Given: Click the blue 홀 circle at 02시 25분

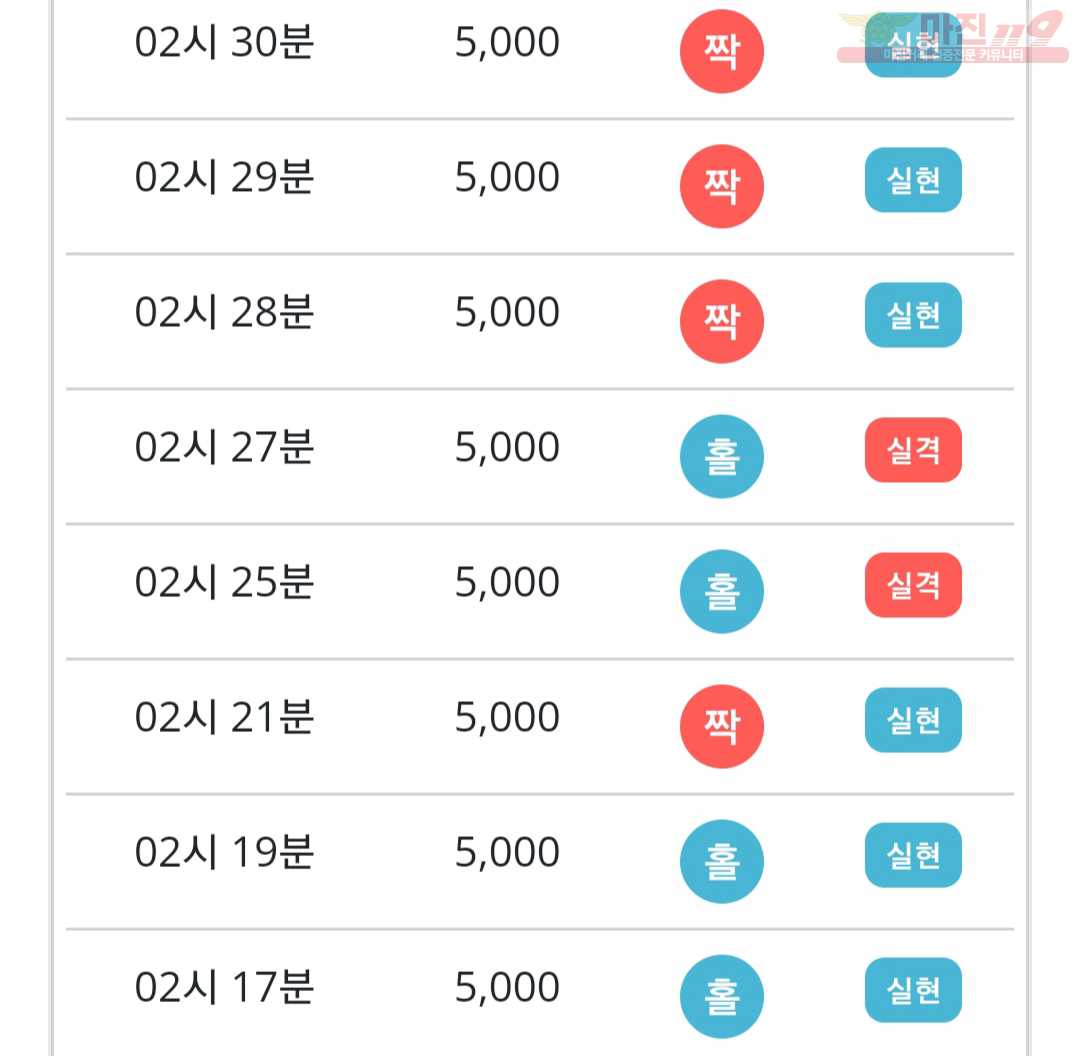Looking at the screenshot, I should click(x=721, y=591).
